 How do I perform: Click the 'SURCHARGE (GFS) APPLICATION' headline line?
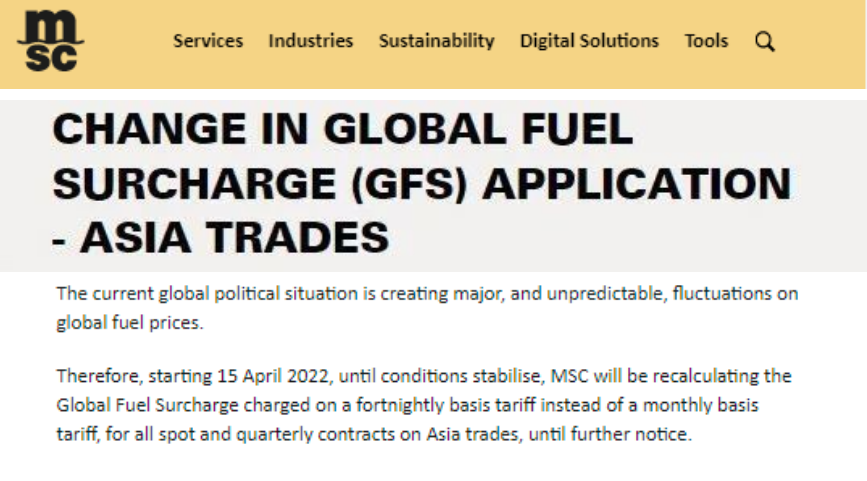(x=421, y=184)
